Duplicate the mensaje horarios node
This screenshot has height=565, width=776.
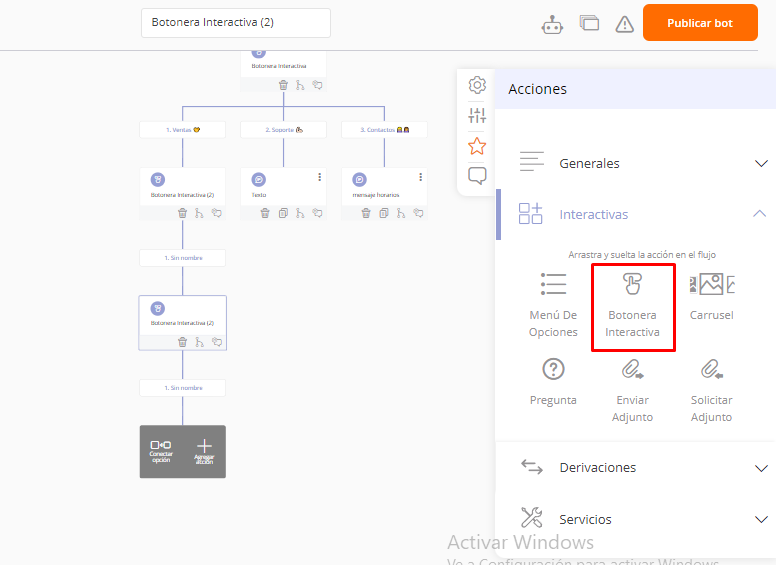tap(385, 213)
